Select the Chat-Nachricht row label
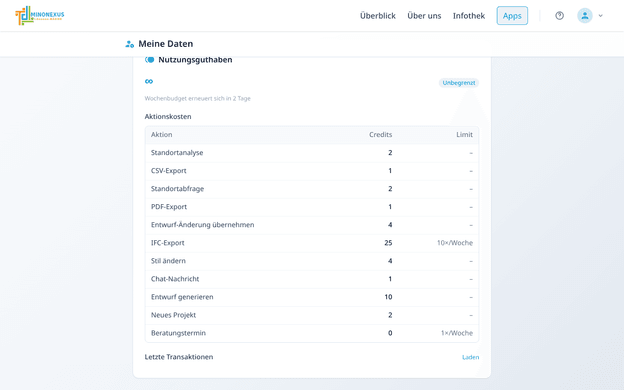This screenshot has width=624, height=390. [x=175, y=279]
